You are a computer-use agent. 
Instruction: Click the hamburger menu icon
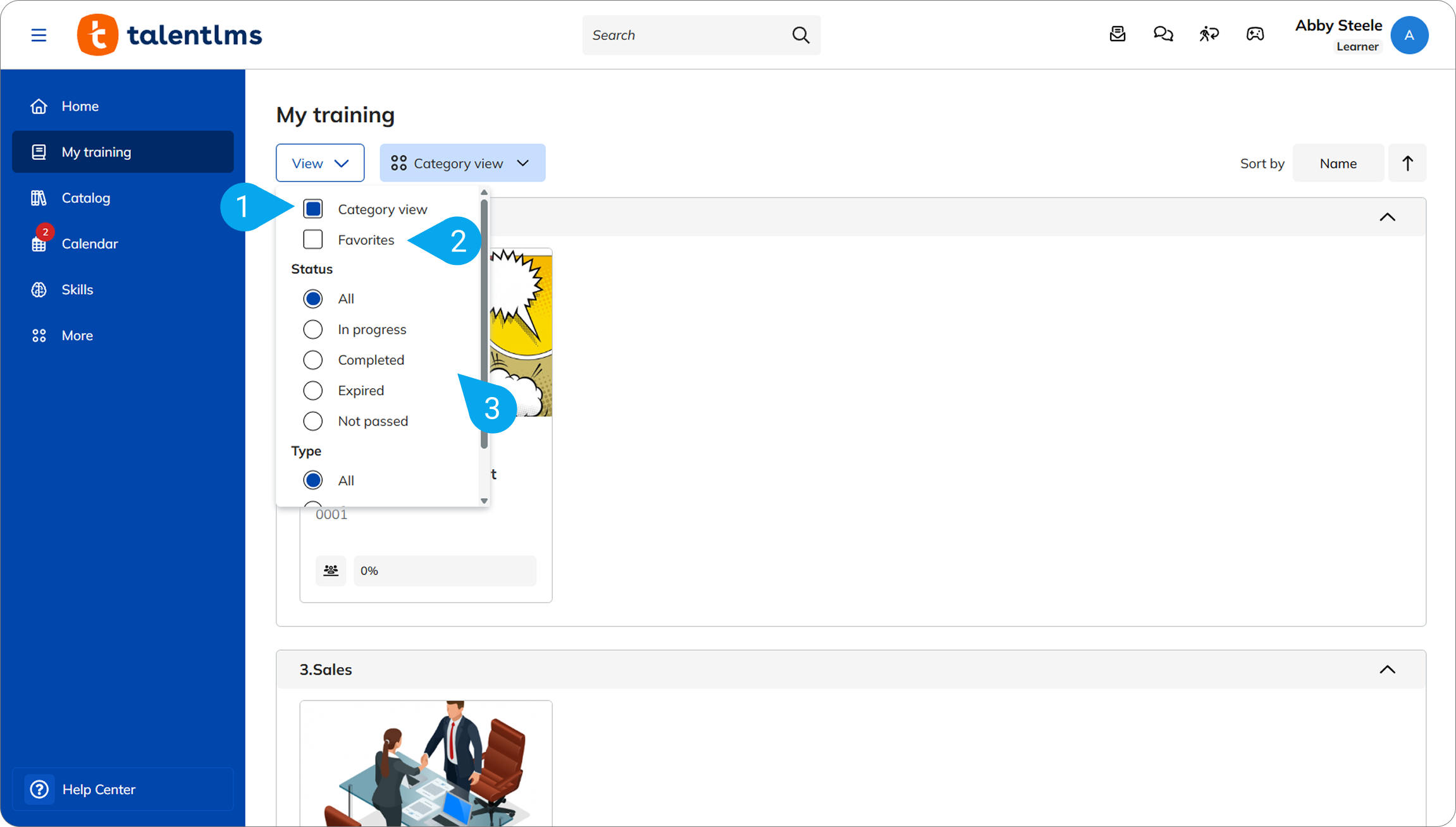coord(39,35)
